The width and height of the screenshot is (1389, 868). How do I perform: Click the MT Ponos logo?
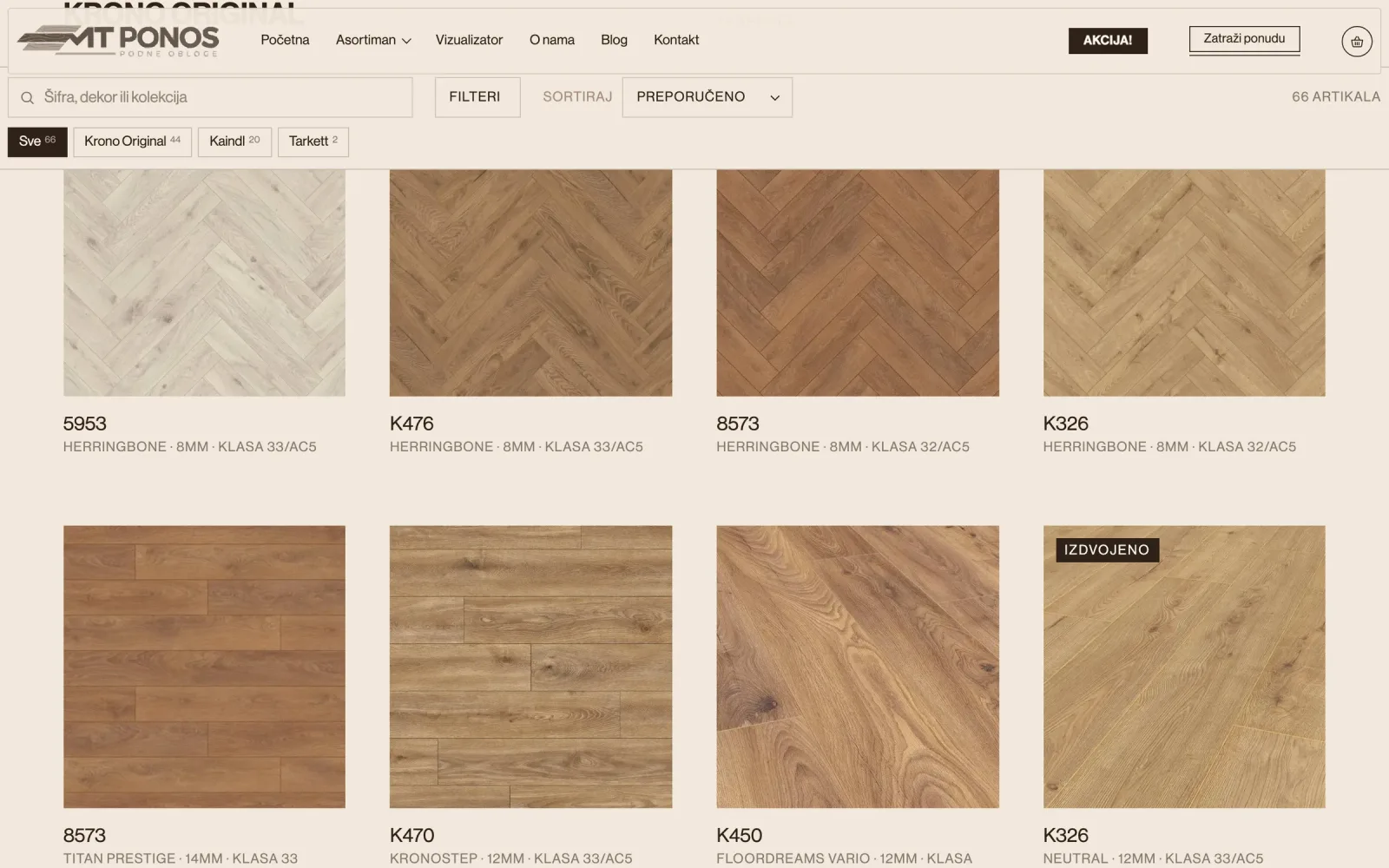(118, 41)
